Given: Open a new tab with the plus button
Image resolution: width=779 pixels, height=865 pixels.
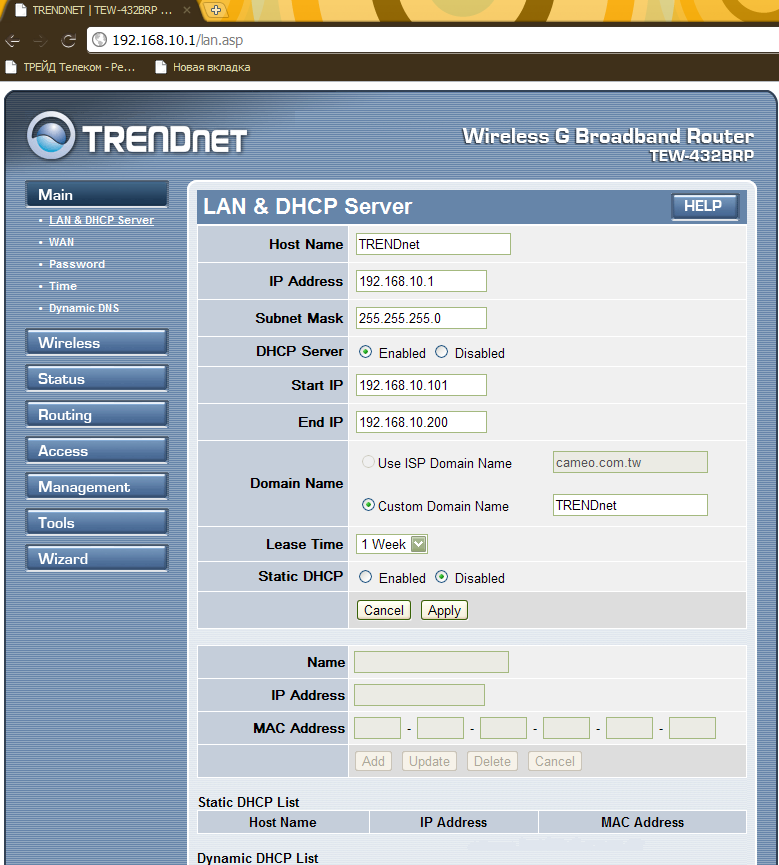Looking at the screenshot, I should 216,10.
